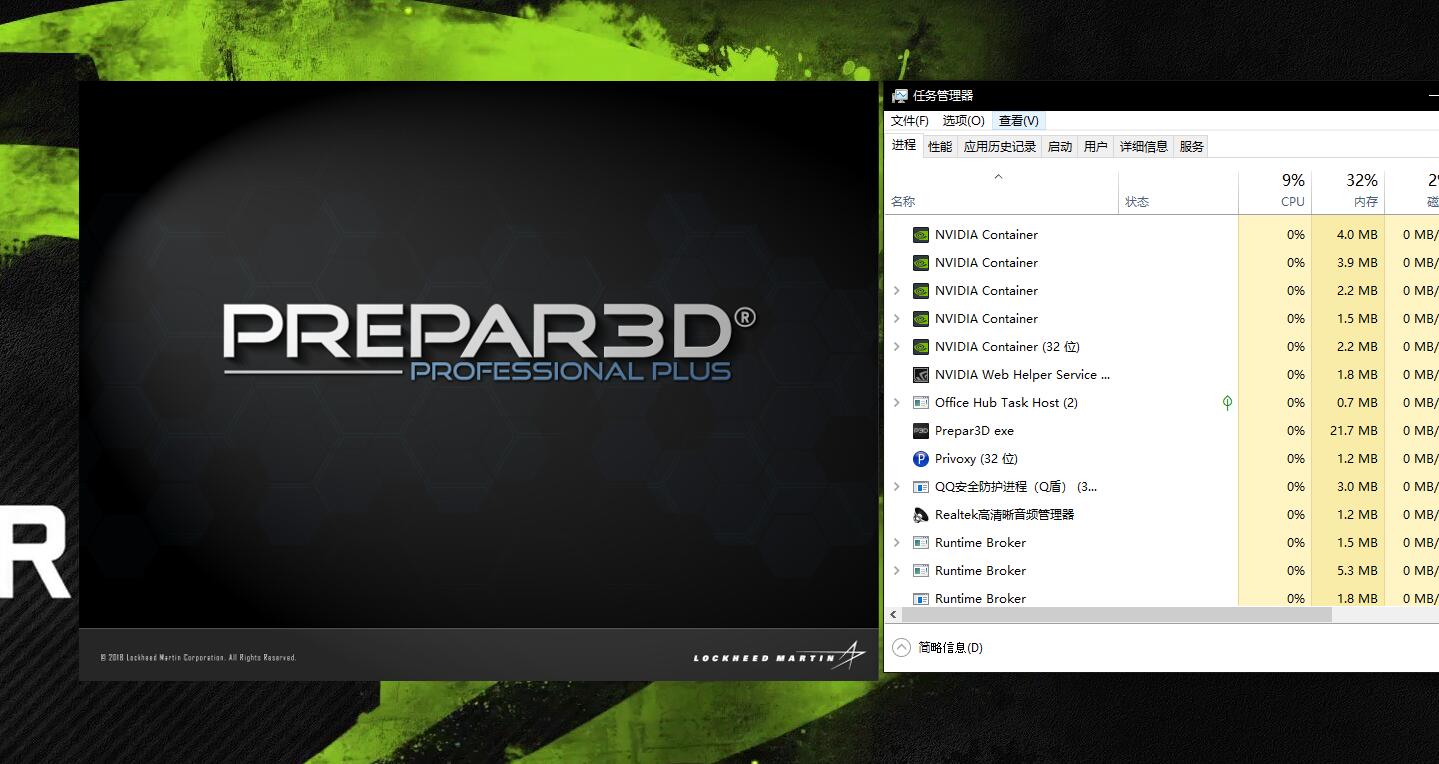Click 简略信息(D) to collapse details
The width and height of the screenshot is (1439, 764).
click(950, 648)
